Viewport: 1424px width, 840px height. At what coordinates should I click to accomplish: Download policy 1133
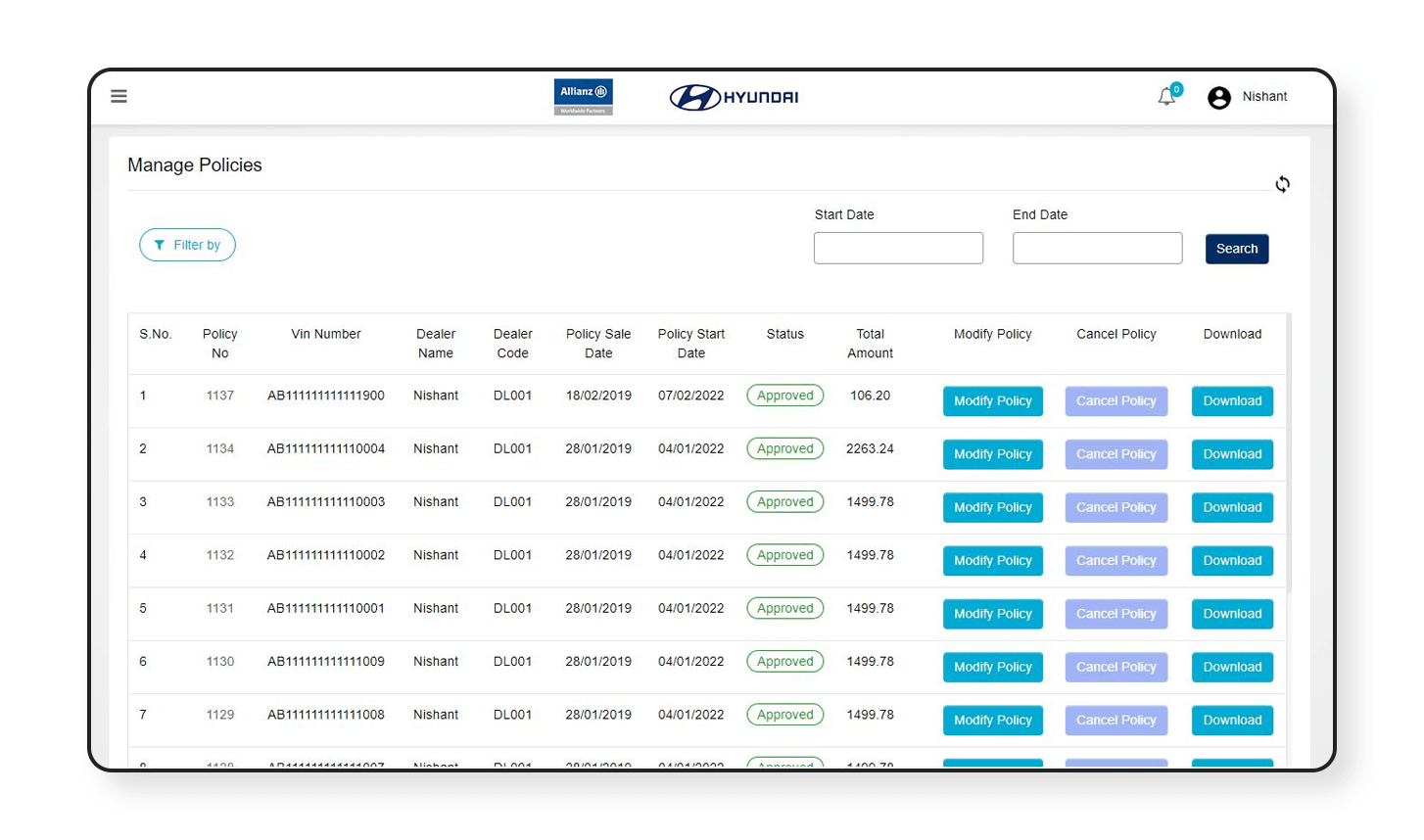point(1232,507)
